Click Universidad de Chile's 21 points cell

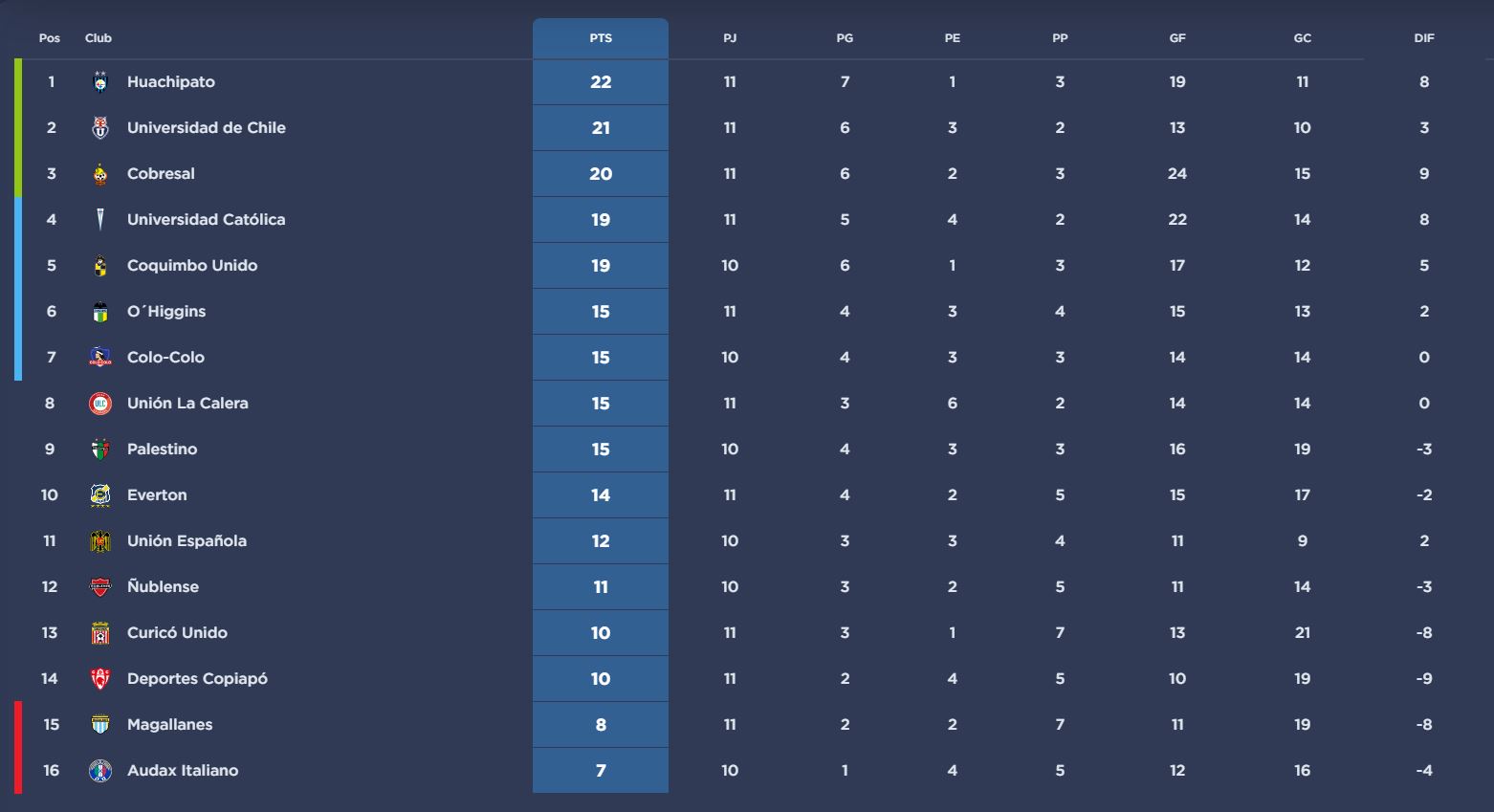pyautogui.click(x=601, y=128)
